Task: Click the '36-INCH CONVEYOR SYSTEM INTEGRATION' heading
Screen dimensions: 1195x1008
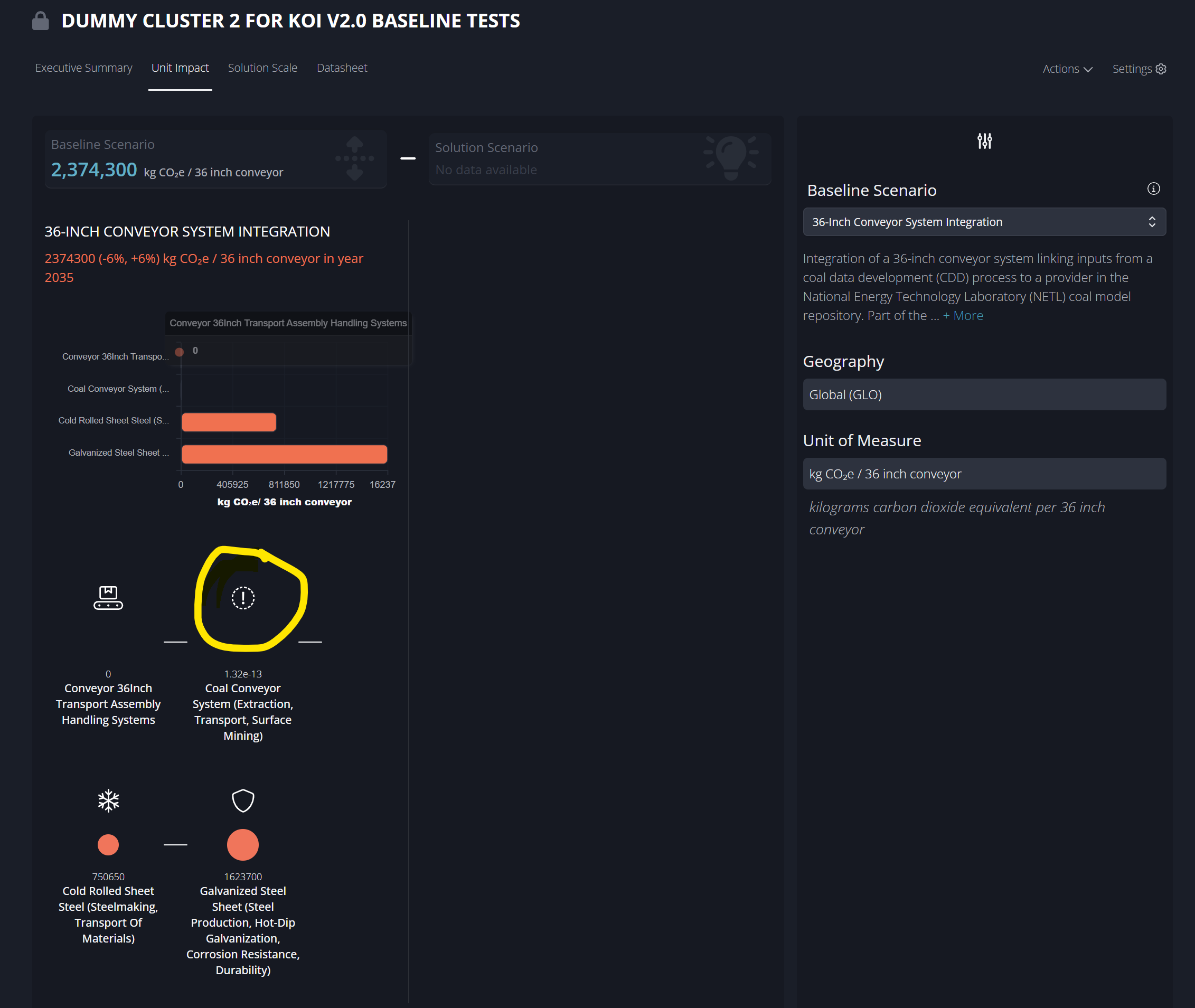Action: tap(187, 231)
